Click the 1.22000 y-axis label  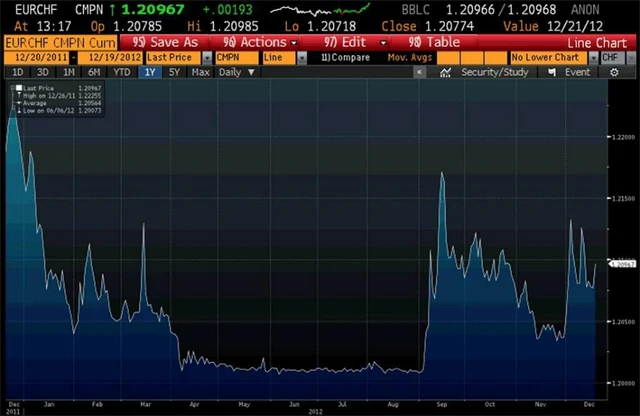pyautogui.click(x=624, y=137)
